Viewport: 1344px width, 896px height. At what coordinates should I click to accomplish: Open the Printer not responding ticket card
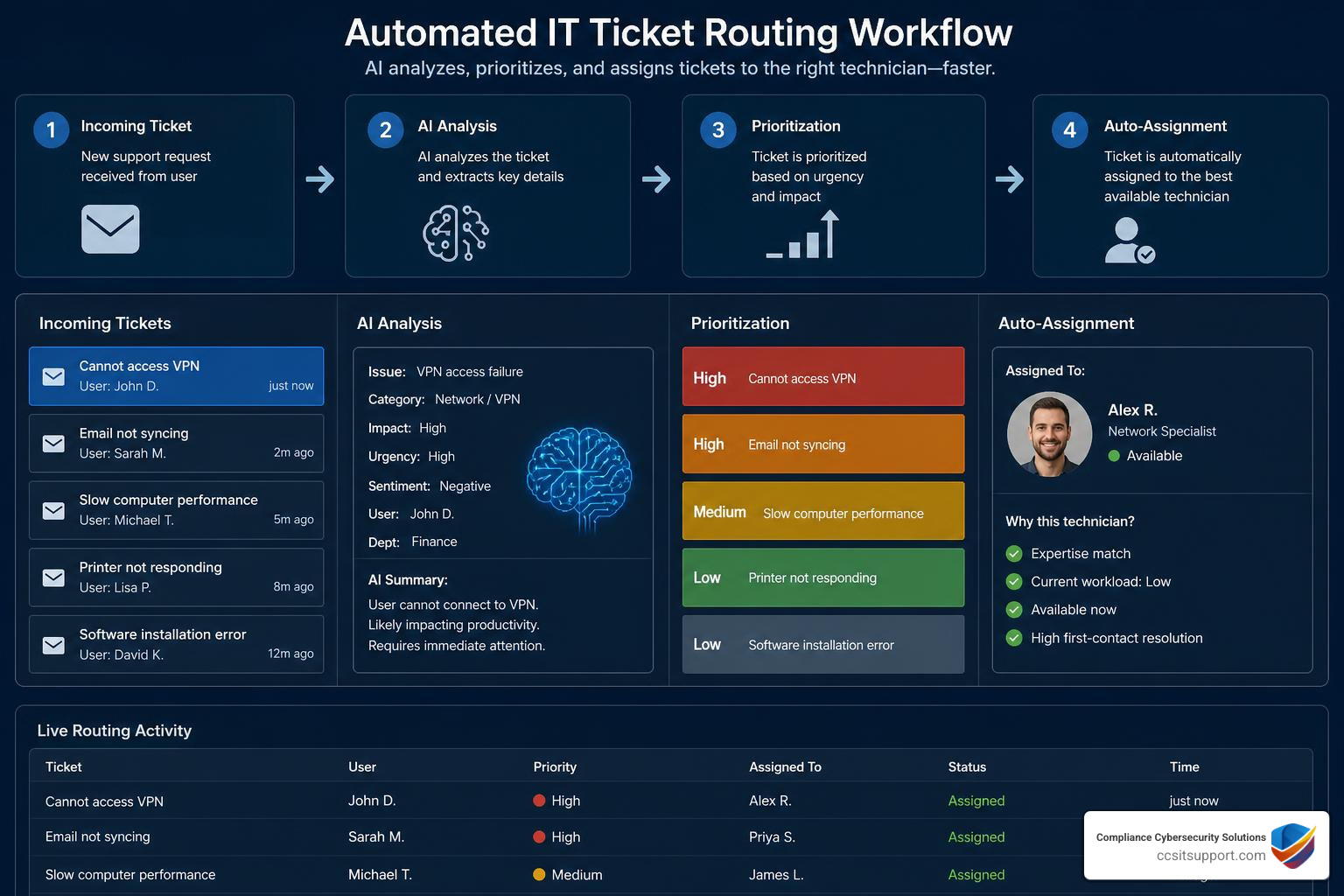click(176, 577)
